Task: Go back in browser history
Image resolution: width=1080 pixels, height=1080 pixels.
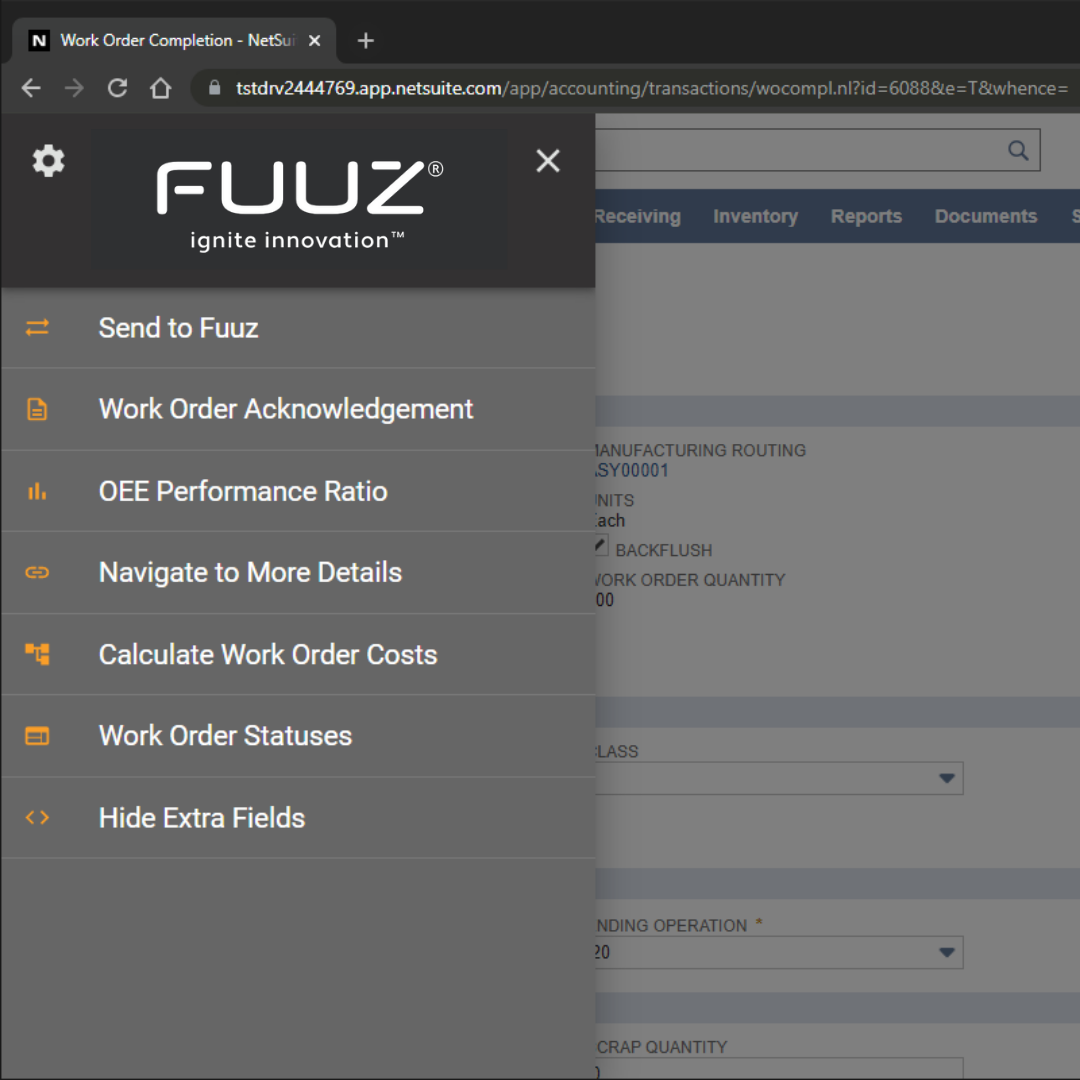Action: point(31,88)
